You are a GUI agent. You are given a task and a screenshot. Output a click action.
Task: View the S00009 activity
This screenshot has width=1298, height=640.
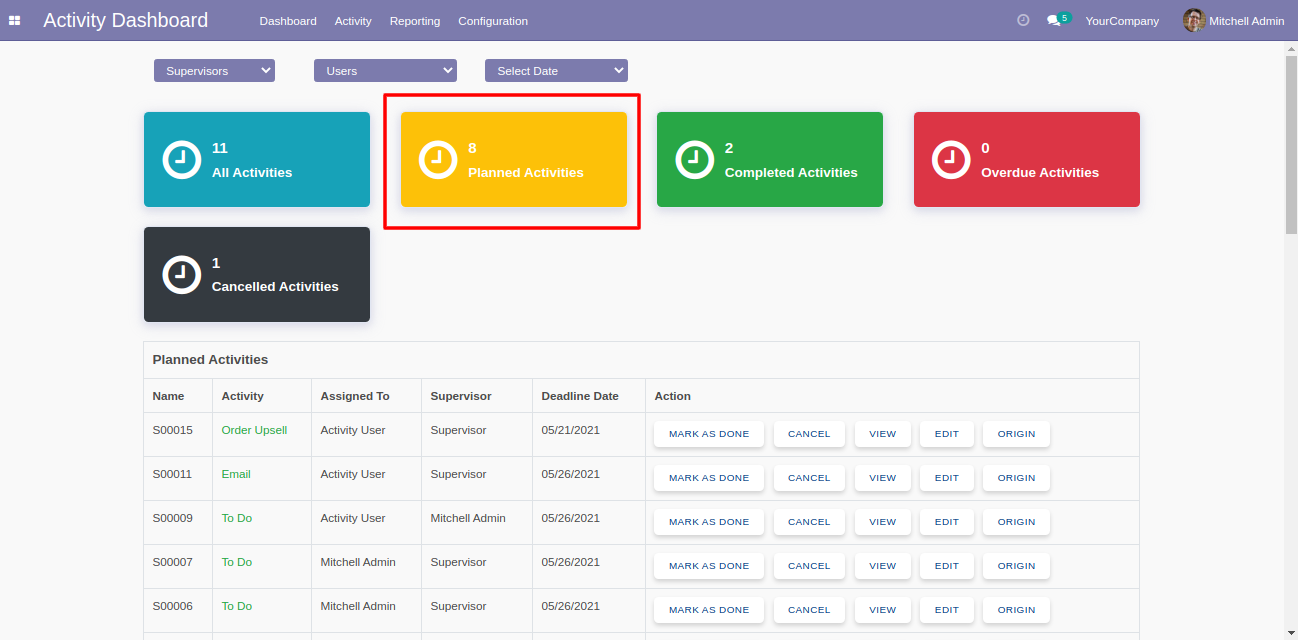883,522
